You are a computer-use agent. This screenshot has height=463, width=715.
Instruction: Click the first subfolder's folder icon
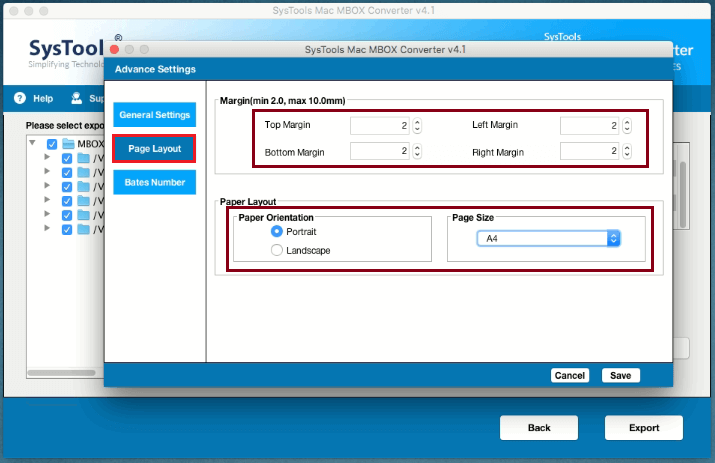pyautogui.click(x=83, y=158)
